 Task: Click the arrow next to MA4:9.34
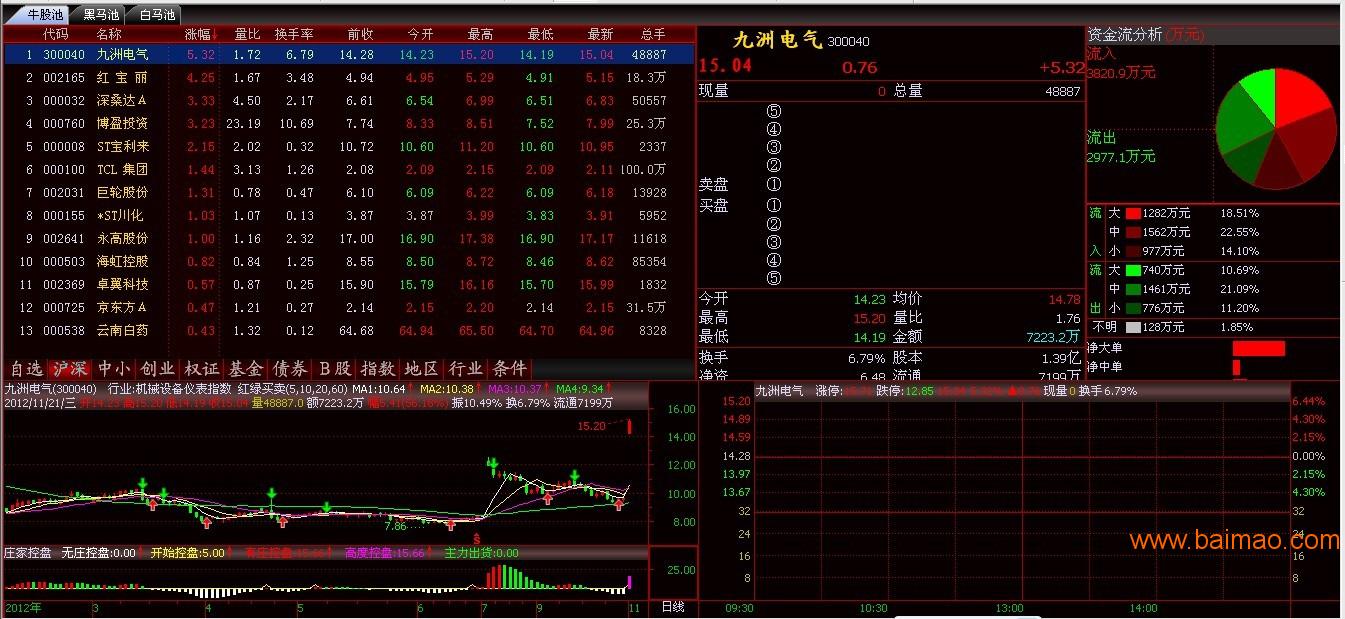(x=608, y=388)
